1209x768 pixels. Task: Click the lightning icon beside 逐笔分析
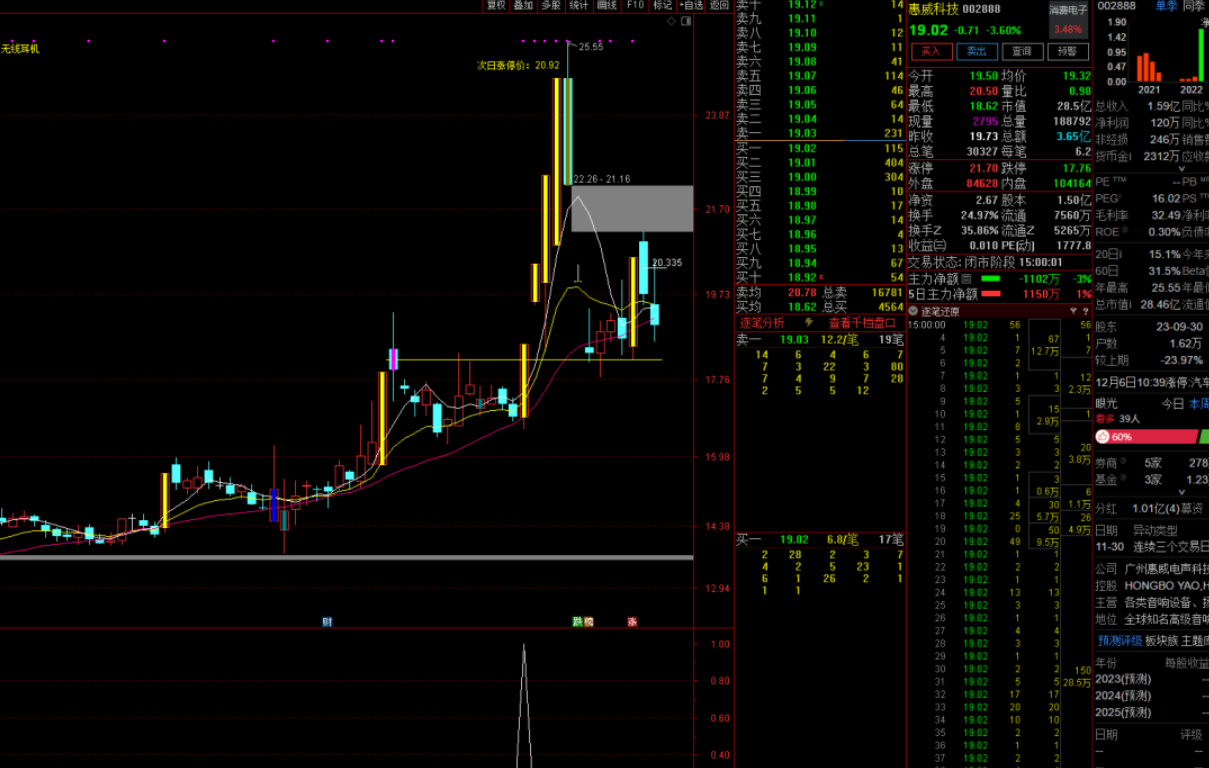coord(809,323)
